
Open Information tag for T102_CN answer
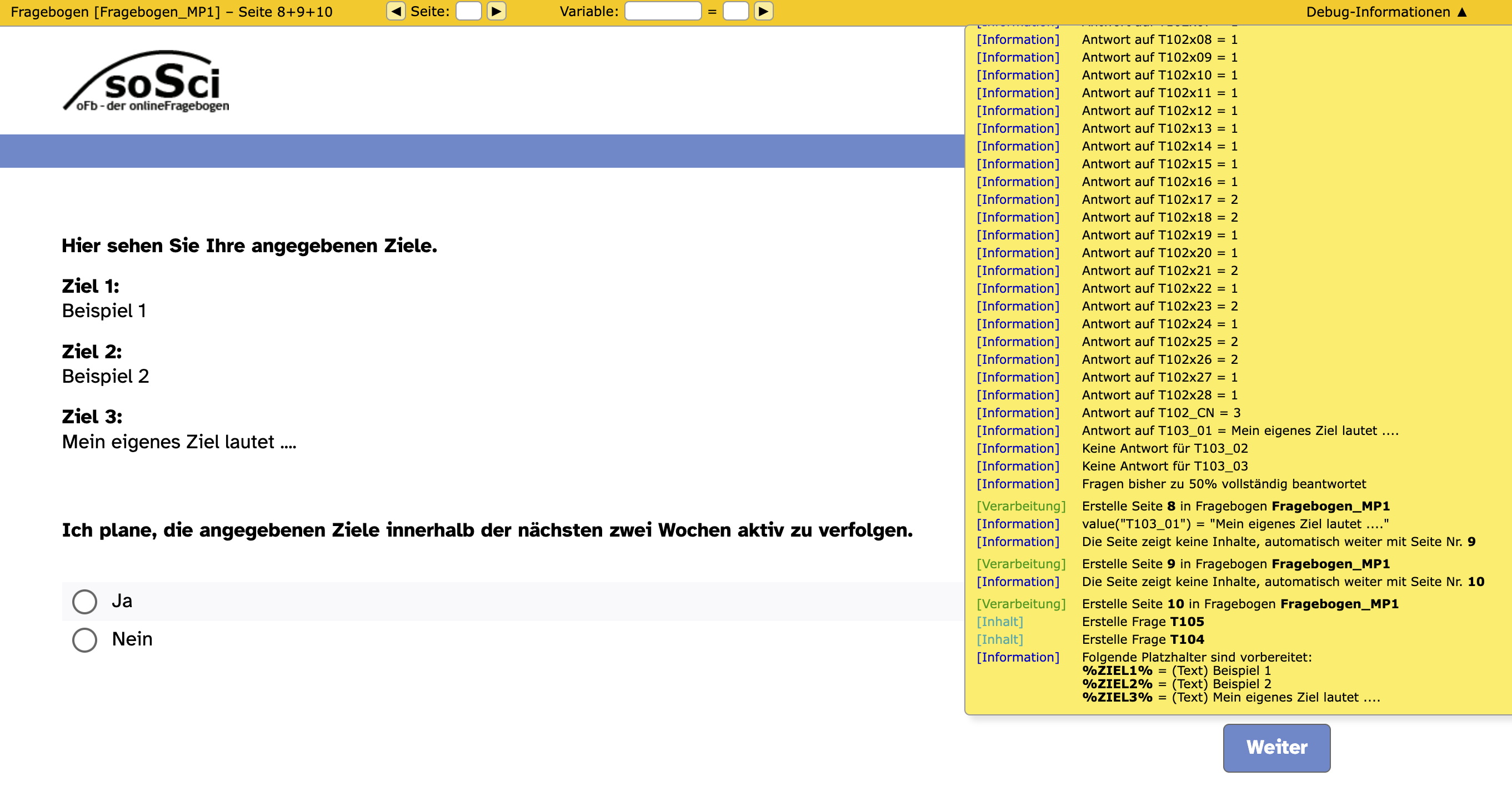[1018, 413]
